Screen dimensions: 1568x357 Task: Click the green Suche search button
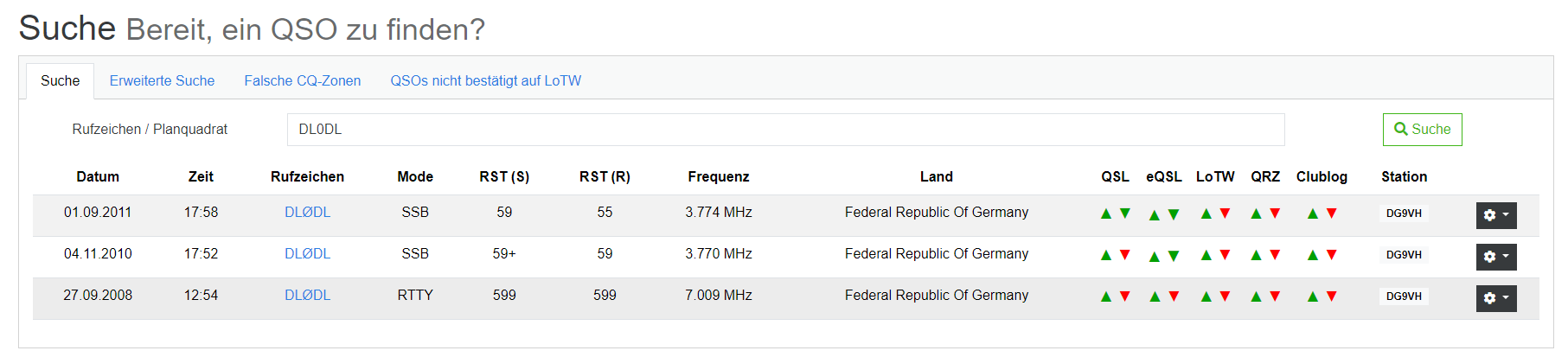coord(1422,130)
